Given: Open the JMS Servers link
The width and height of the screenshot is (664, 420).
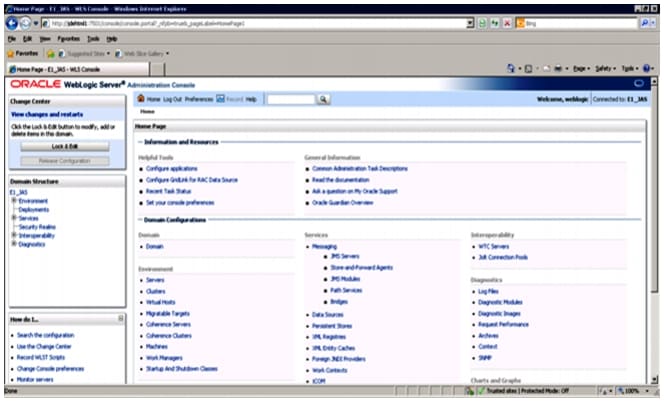Looking at the screenshot, I should point(345,256).
